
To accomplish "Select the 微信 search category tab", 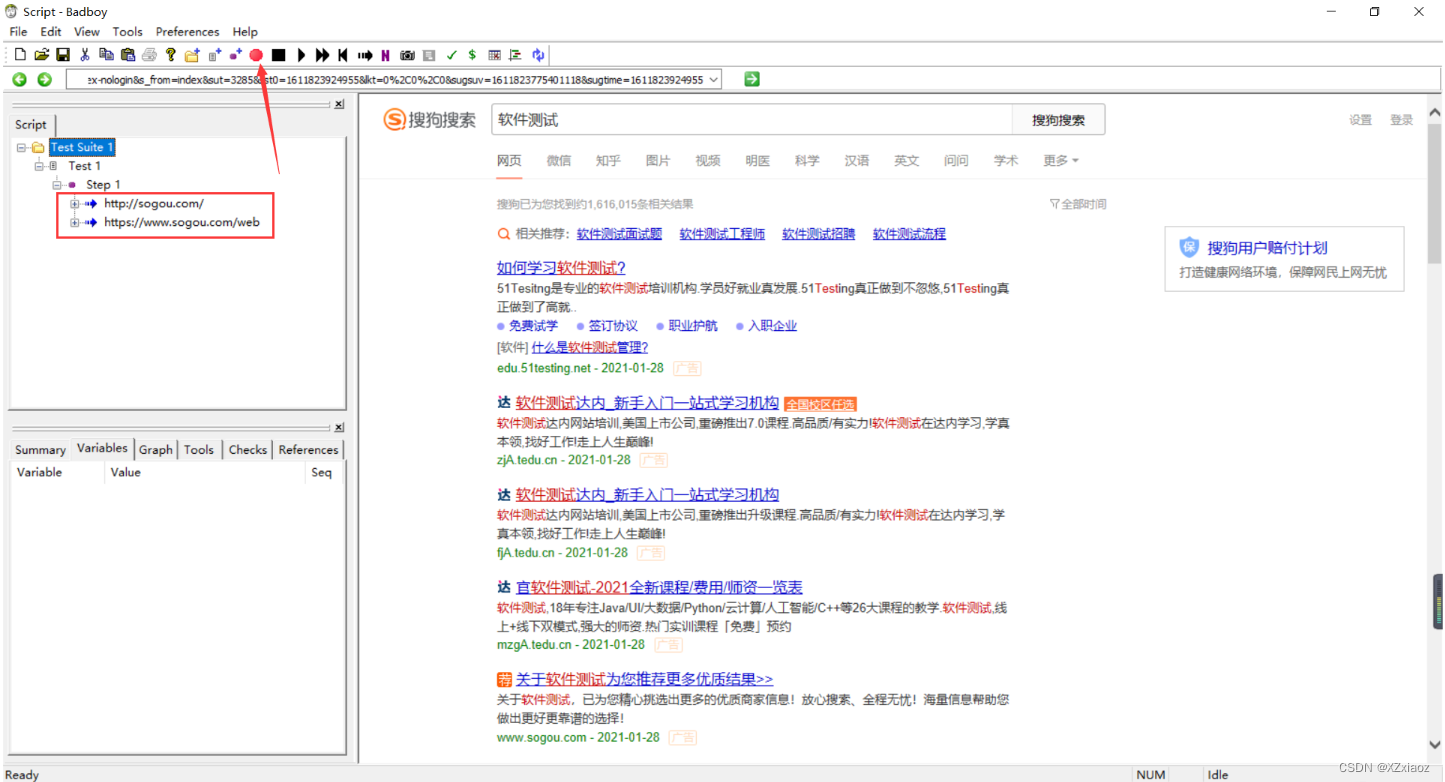I will pos(559,160).
